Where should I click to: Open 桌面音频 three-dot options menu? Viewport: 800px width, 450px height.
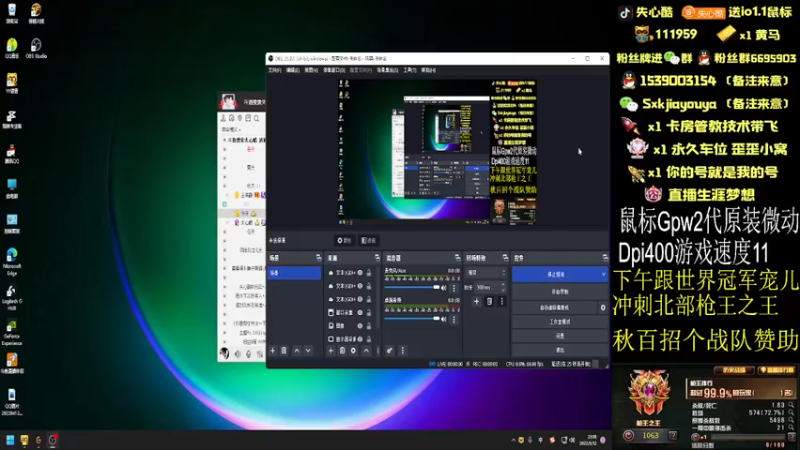coord(454,319)
